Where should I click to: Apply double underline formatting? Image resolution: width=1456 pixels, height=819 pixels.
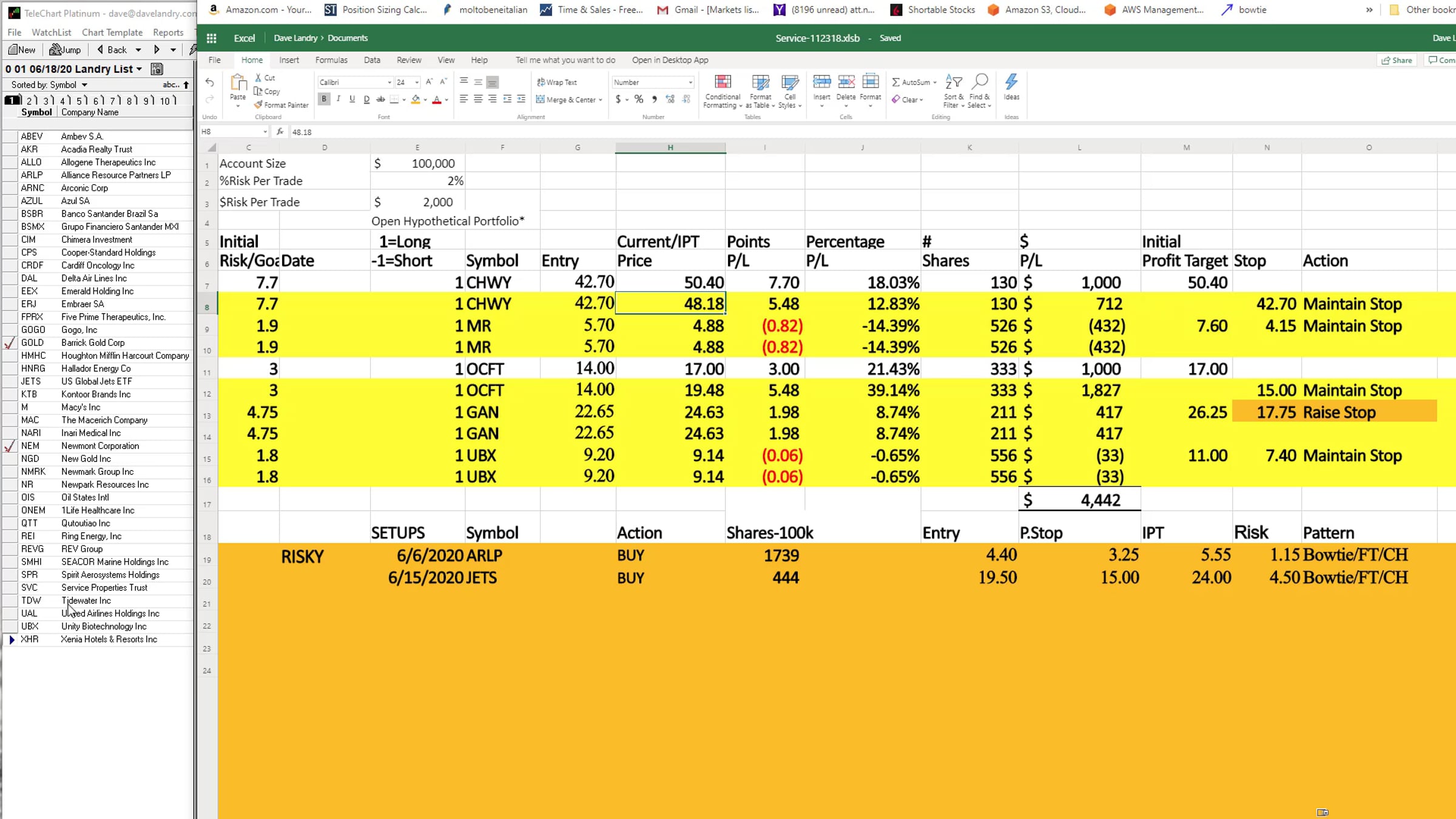[366, 99]
